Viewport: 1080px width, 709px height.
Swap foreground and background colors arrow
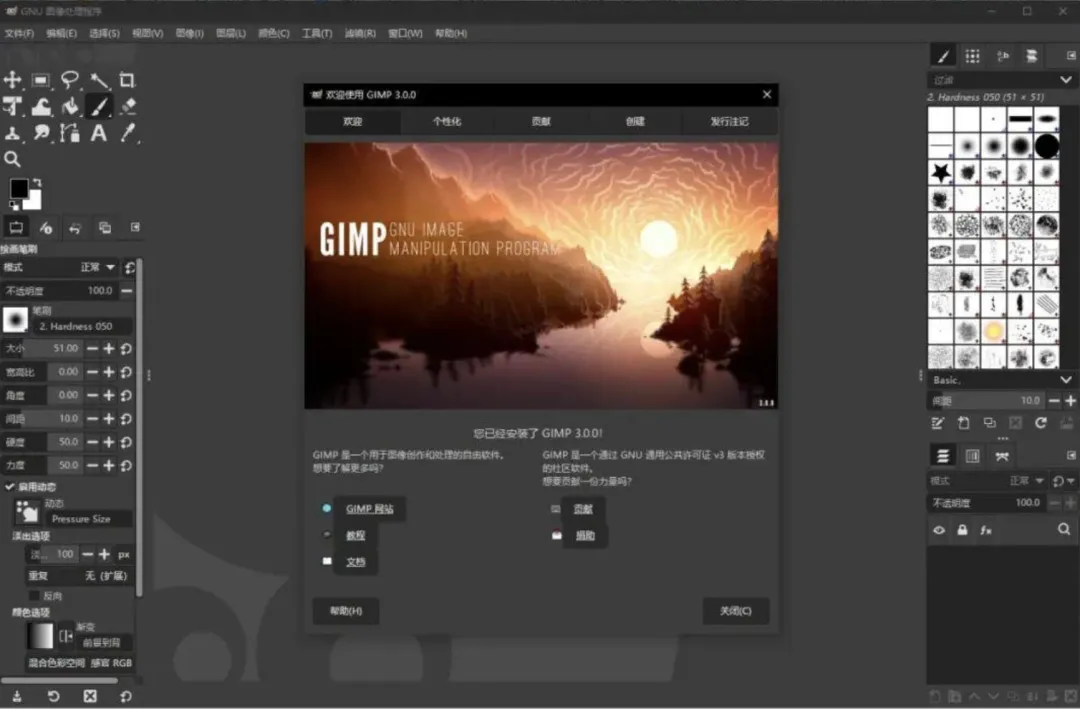37,183
